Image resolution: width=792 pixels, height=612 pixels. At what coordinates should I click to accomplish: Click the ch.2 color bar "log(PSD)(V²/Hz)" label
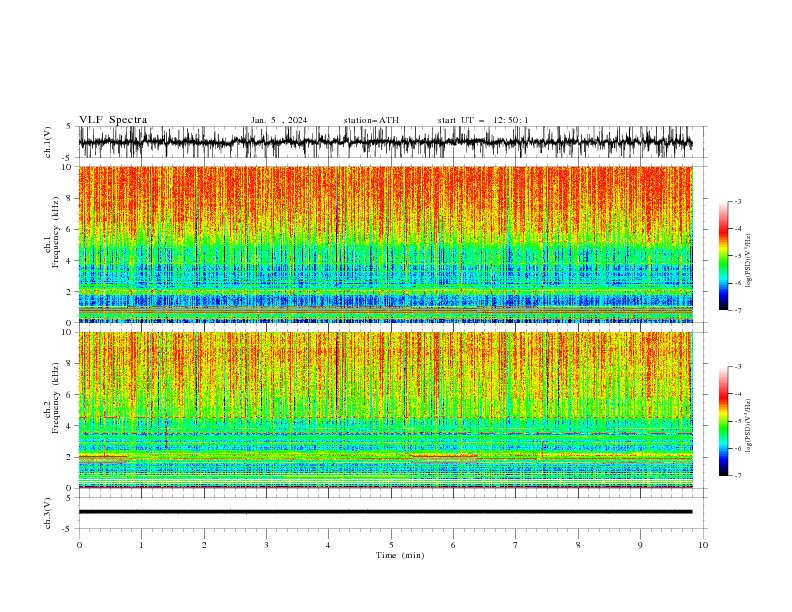click(748, 425)
